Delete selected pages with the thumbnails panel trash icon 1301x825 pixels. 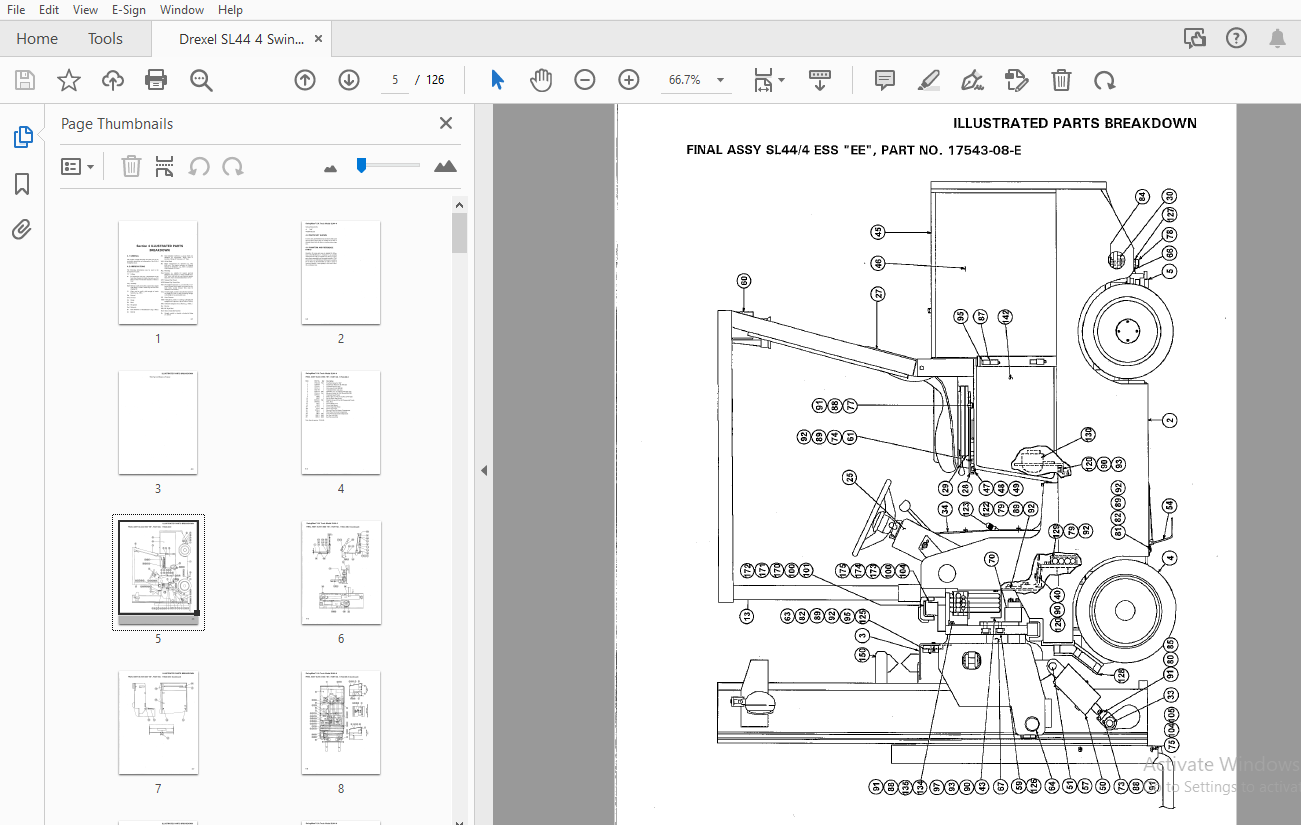click(x=131, y=166)
